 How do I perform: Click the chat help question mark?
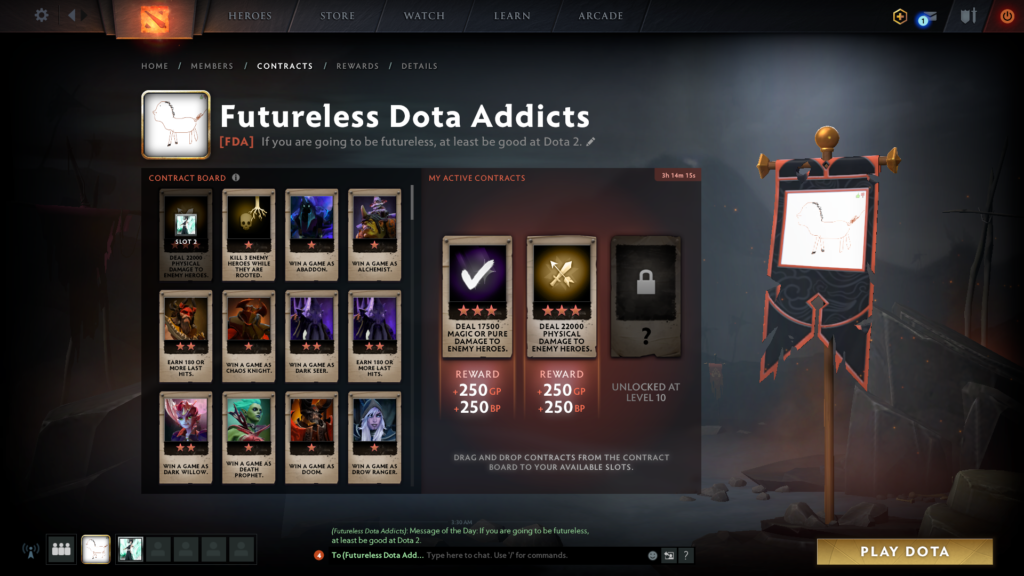pyautogui.click(x=686, y=555)
